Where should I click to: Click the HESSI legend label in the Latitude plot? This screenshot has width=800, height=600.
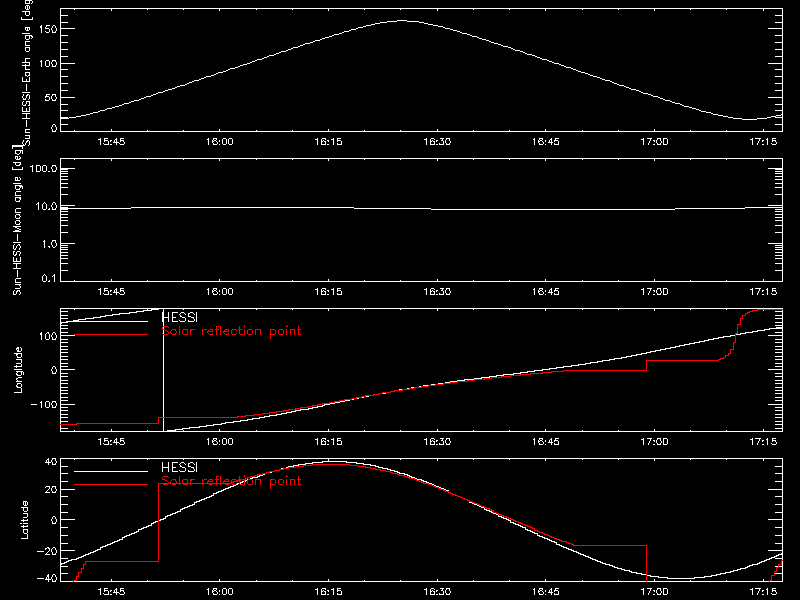(179, 467)
